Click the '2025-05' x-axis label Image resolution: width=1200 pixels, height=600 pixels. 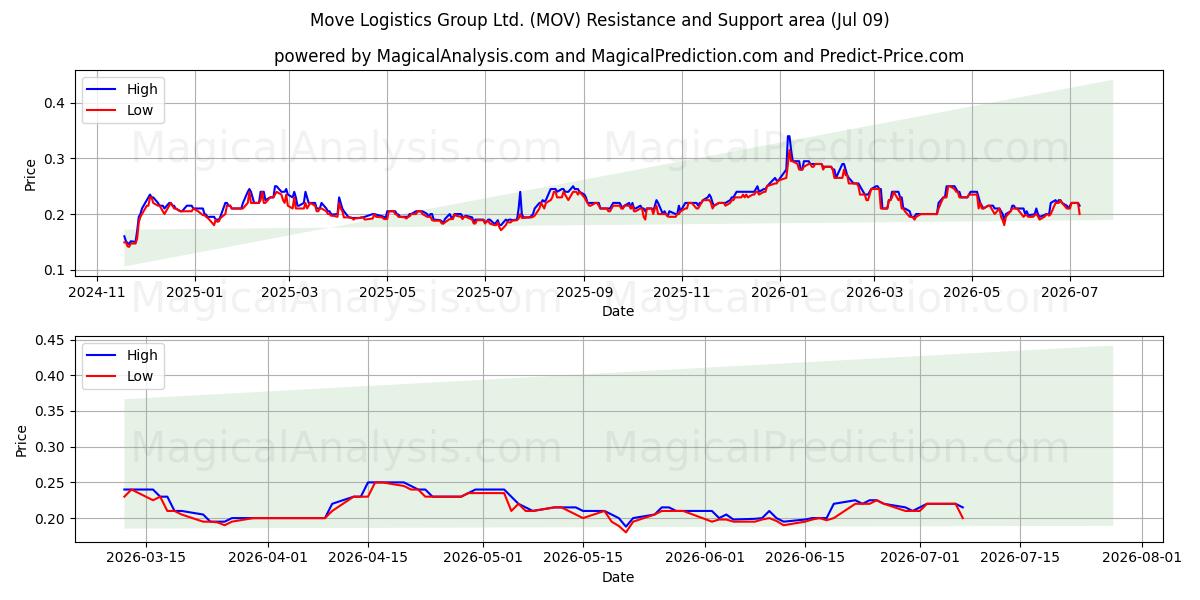(386, 293)
